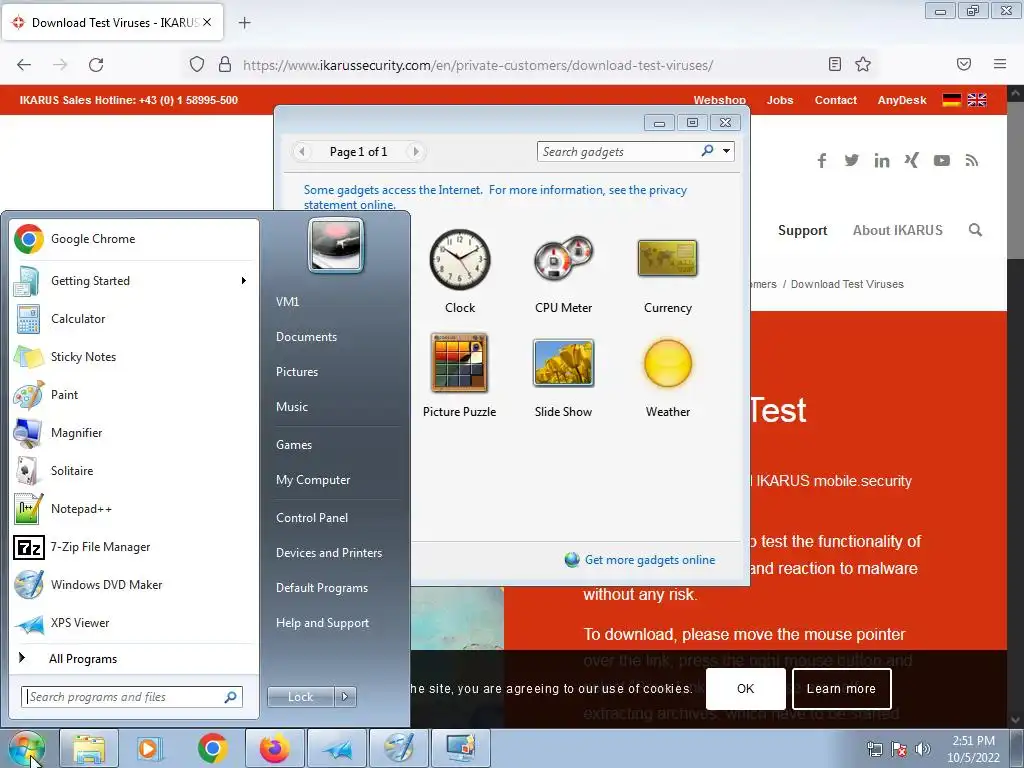This screenshot has width=1024, height=768.
Task: Open media player taskbar icon
Action: pos(150,748)
